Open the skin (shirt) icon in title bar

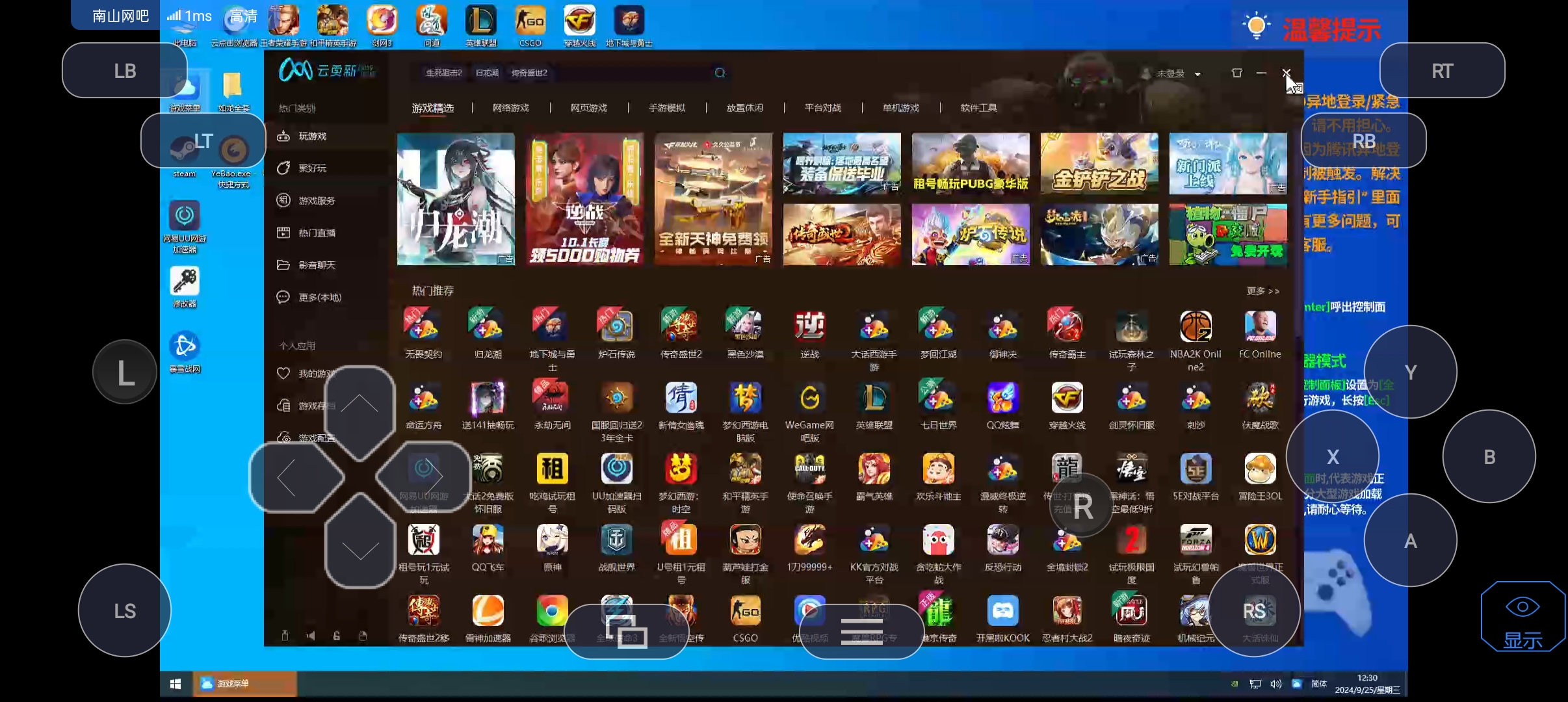[1236, 73]
